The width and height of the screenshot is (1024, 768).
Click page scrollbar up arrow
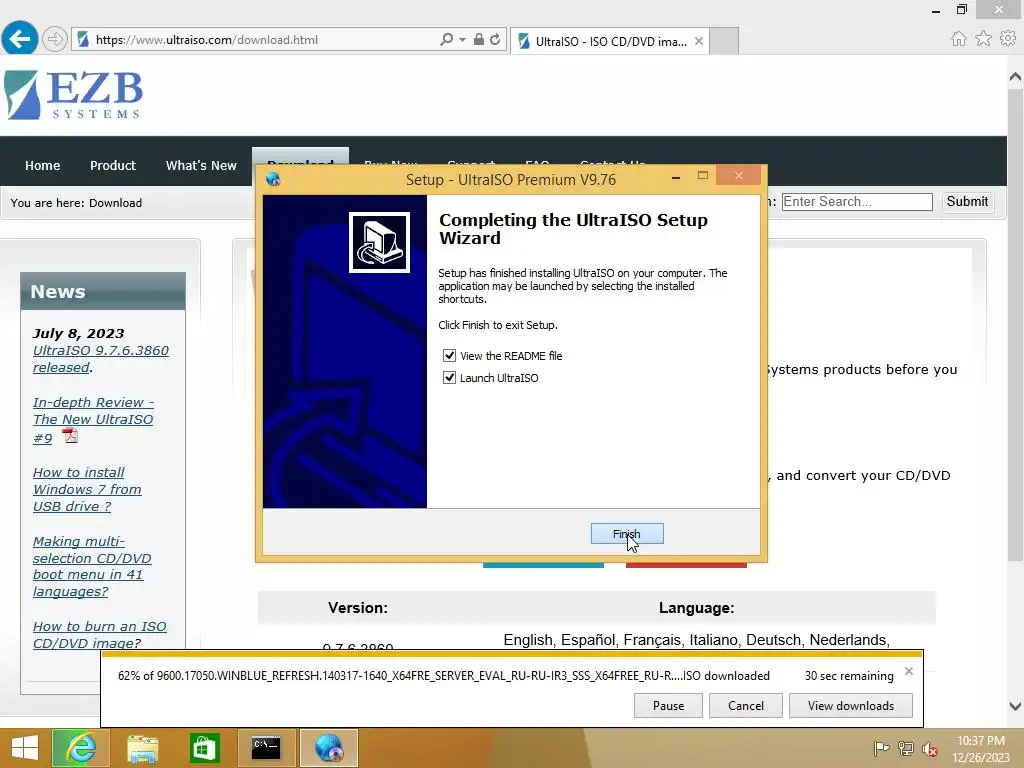pos(1015,77)
